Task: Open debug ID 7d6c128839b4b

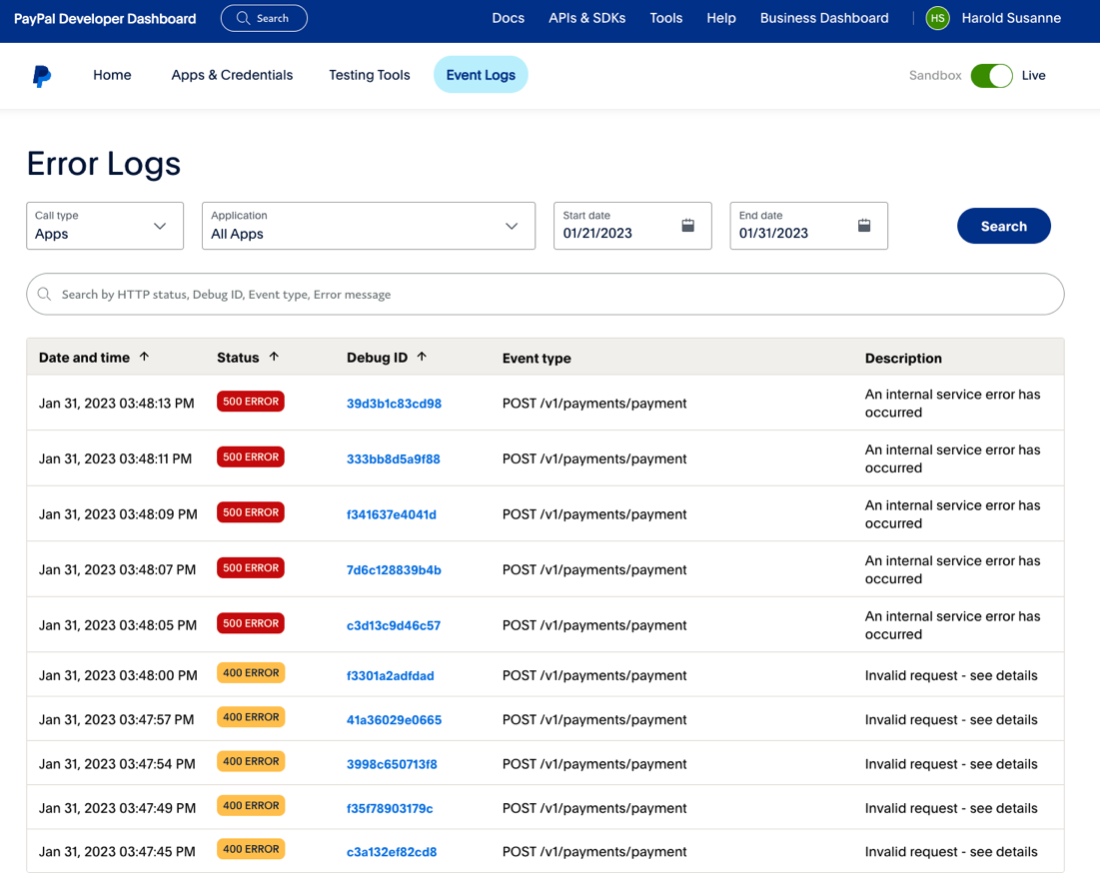Action: pyautogui.click(x=394, y=570)
